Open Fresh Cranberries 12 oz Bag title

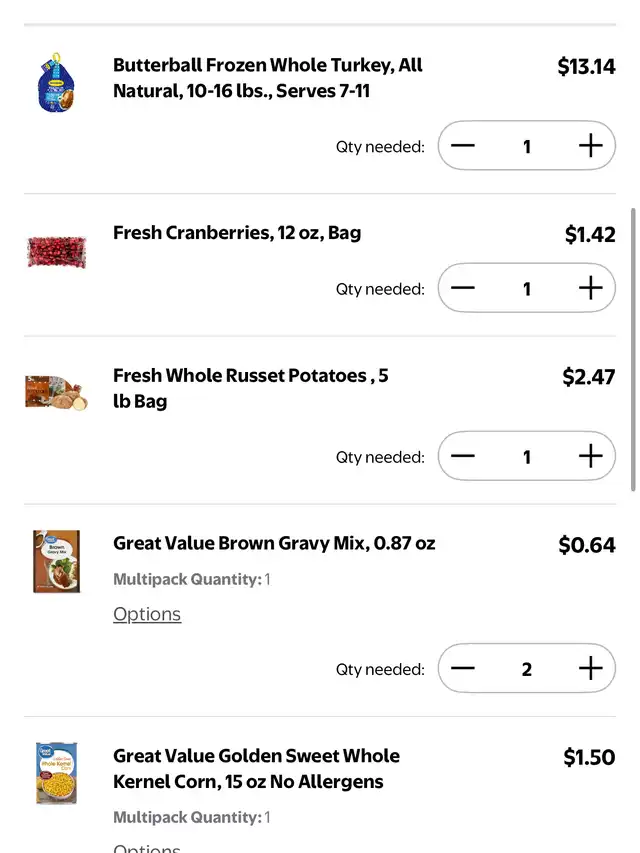237,233
